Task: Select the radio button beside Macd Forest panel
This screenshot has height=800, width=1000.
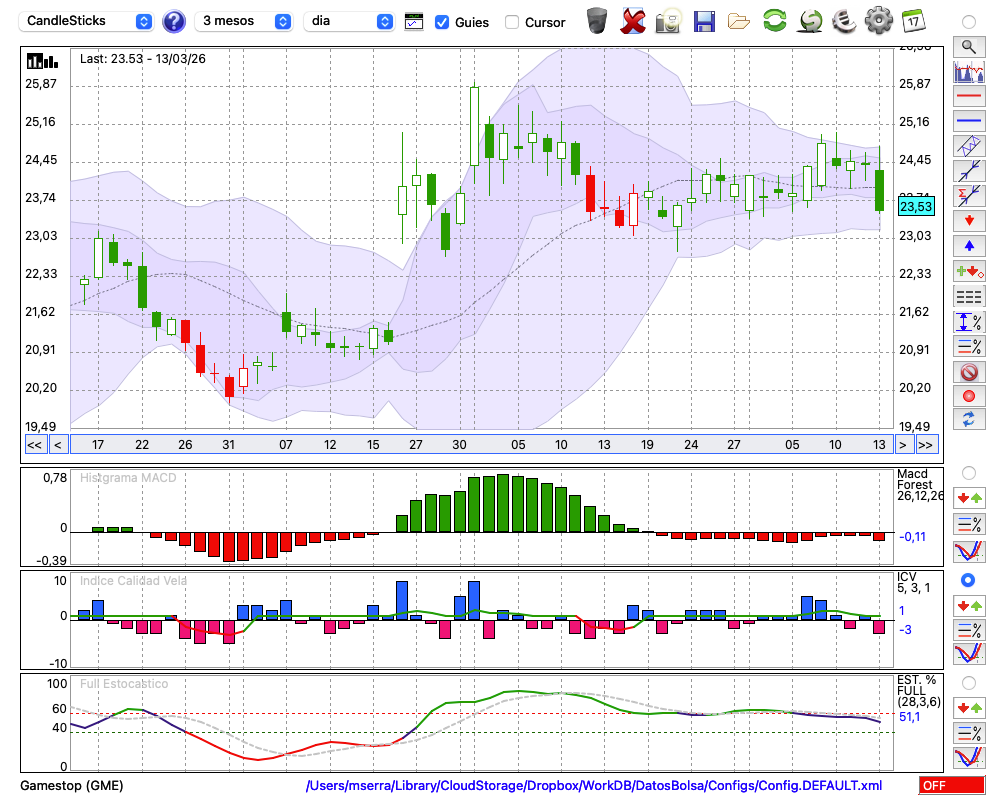Action: pos(968,472)
